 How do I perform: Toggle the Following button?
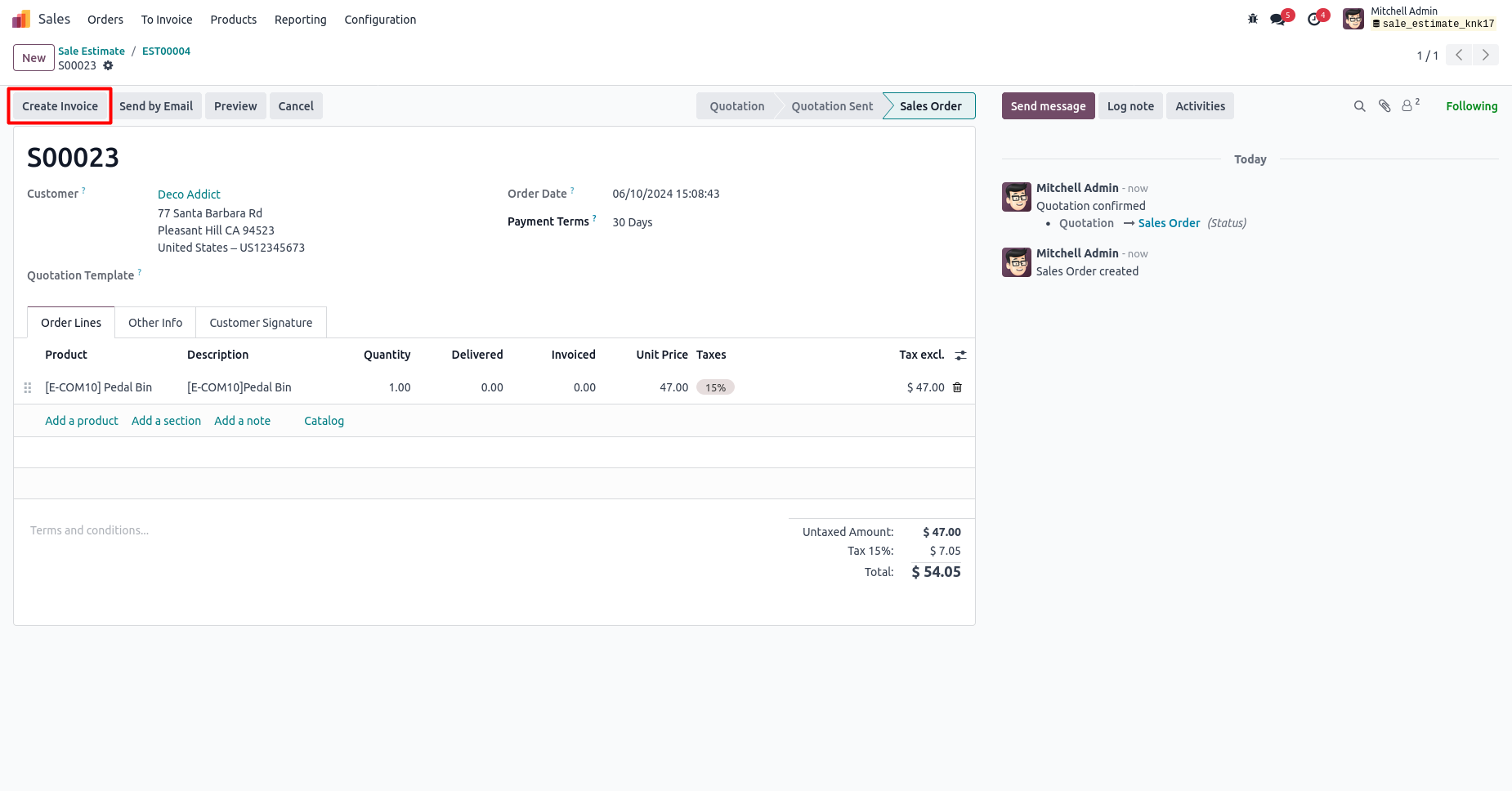point(1471,106)
